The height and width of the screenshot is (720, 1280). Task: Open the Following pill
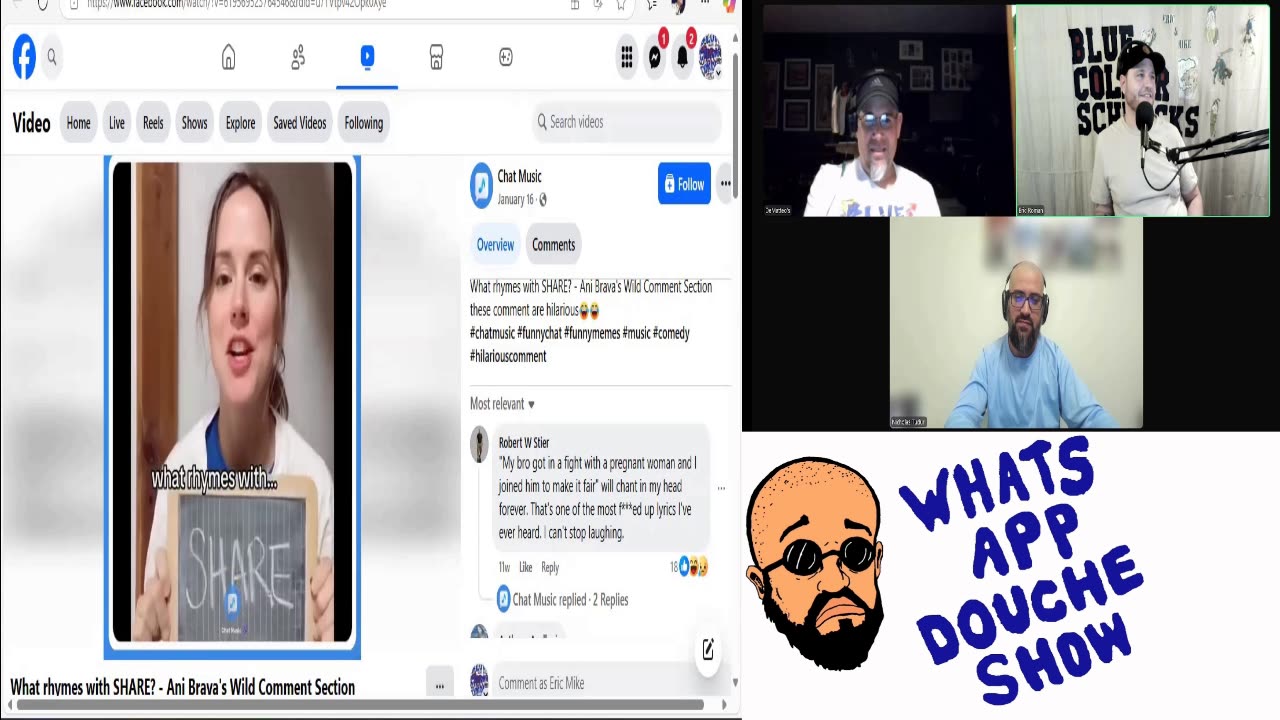(364, 123)
